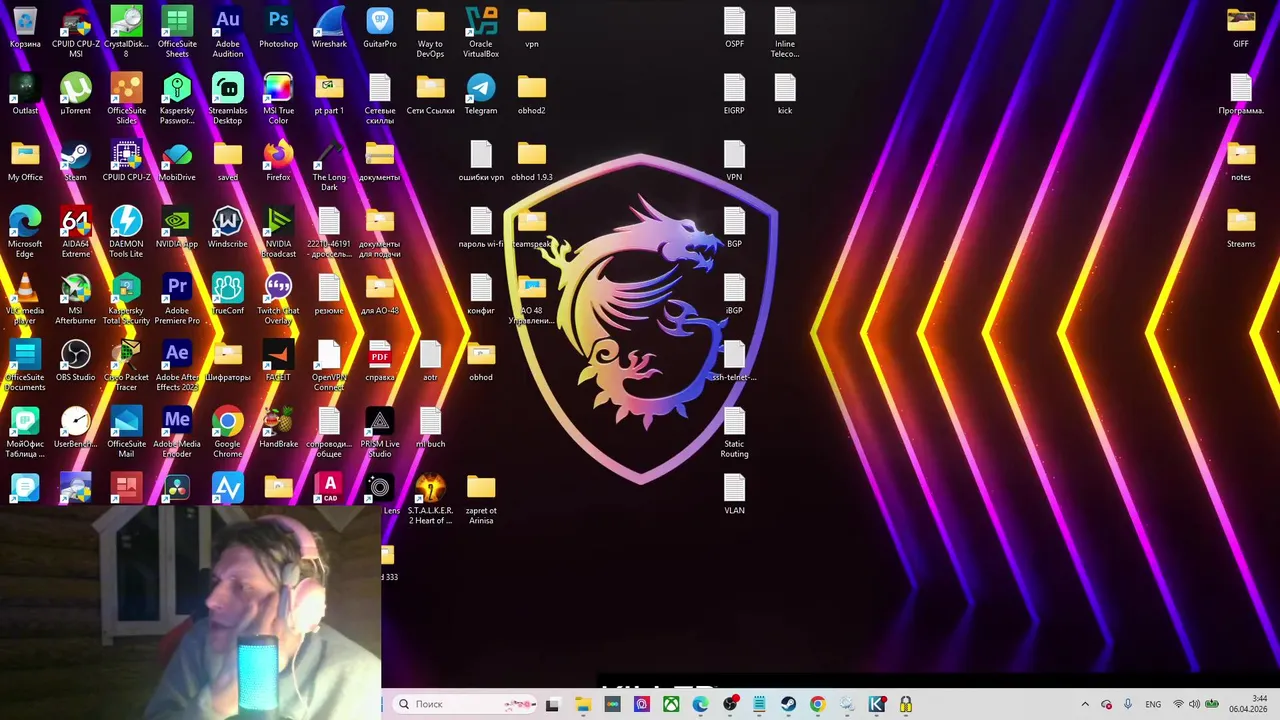Open Task View on the taskbar
1280x720 pixels.
[552, 704]
